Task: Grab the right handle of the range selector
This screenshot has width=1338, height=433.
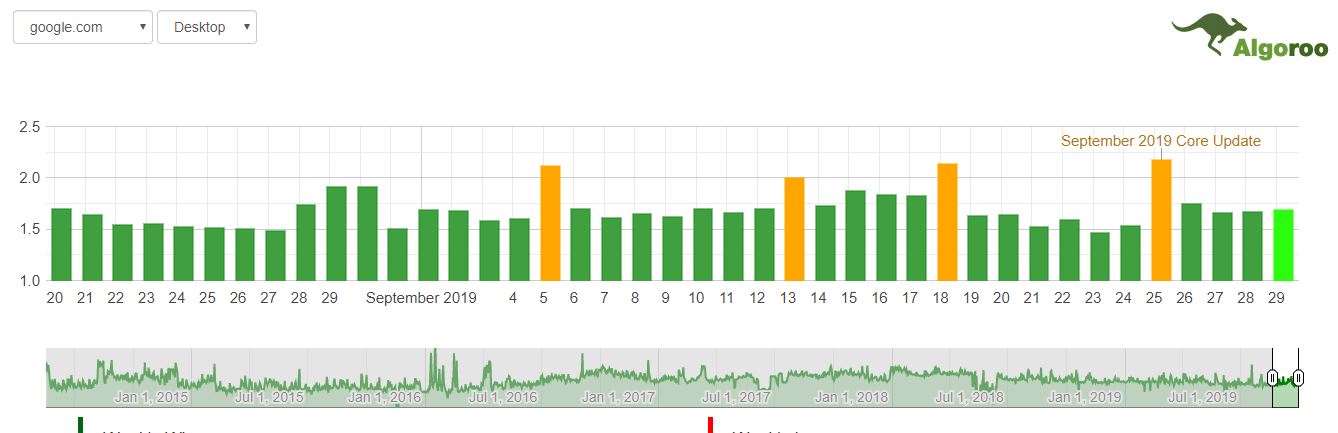Action: point(1298,378)
